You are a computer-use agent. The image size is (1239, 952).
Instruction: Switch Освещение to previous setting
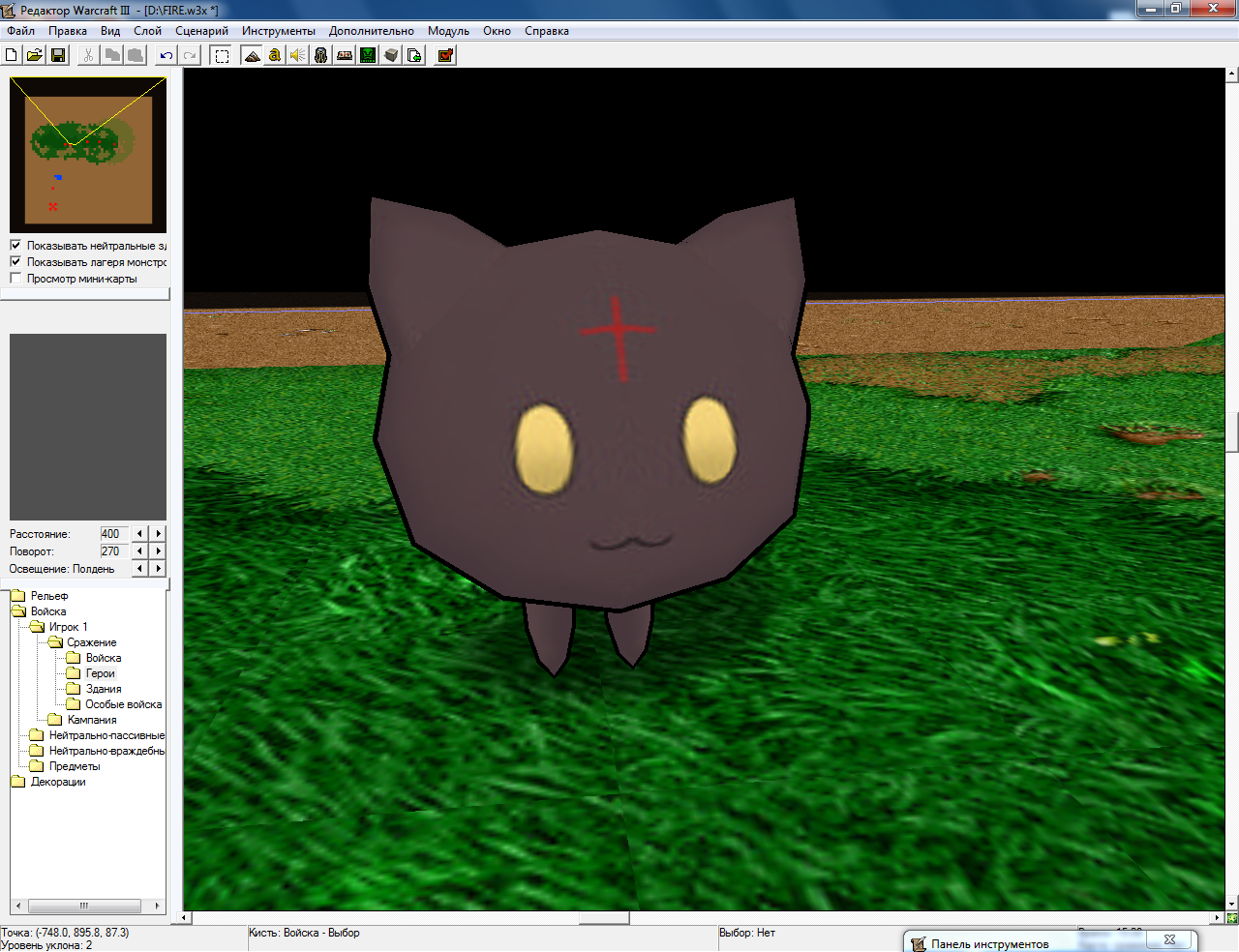pos(140,568)
